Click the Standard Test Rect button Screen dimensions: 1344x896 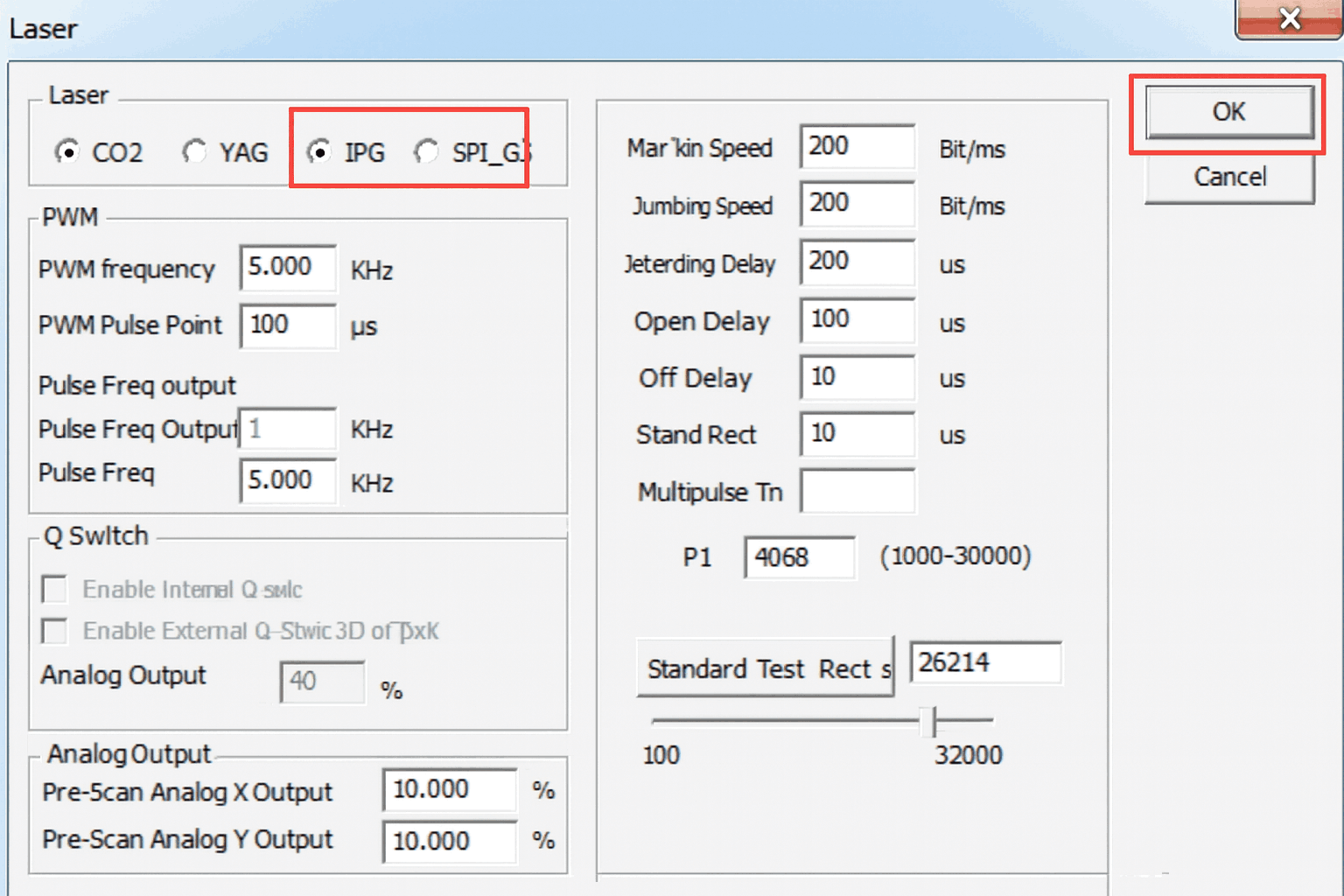pyautogui.click(x=765, y=668)
